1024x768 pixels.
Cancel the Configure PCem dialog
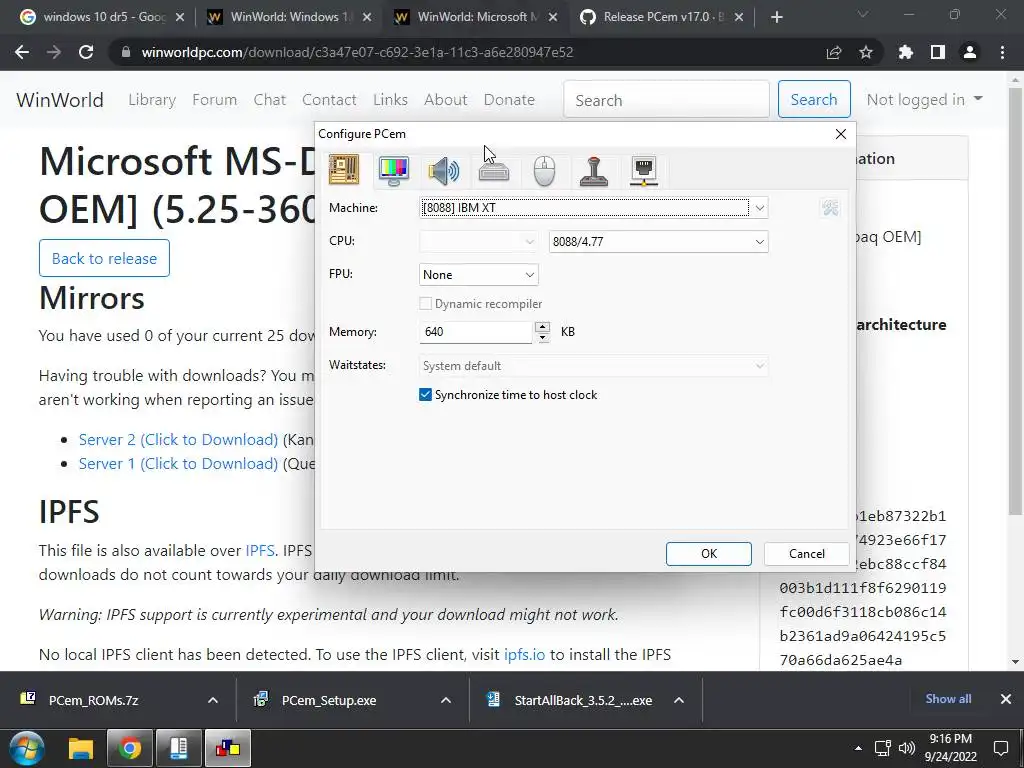coord(807,554)
